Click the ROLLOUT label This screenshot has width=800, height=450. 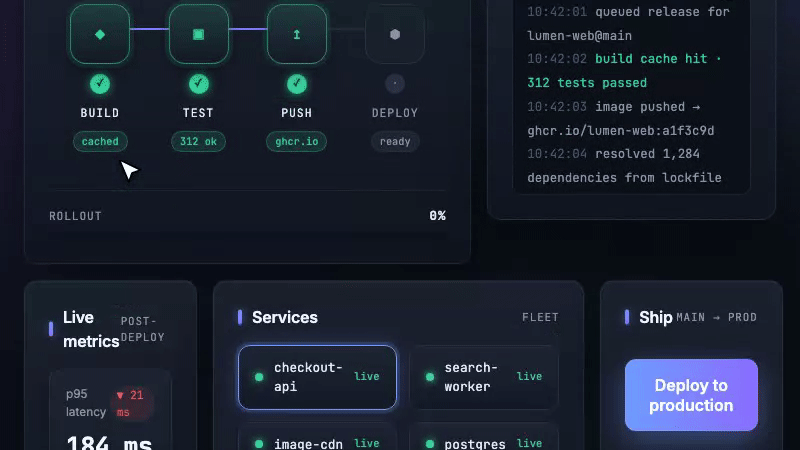click(76, 216)
